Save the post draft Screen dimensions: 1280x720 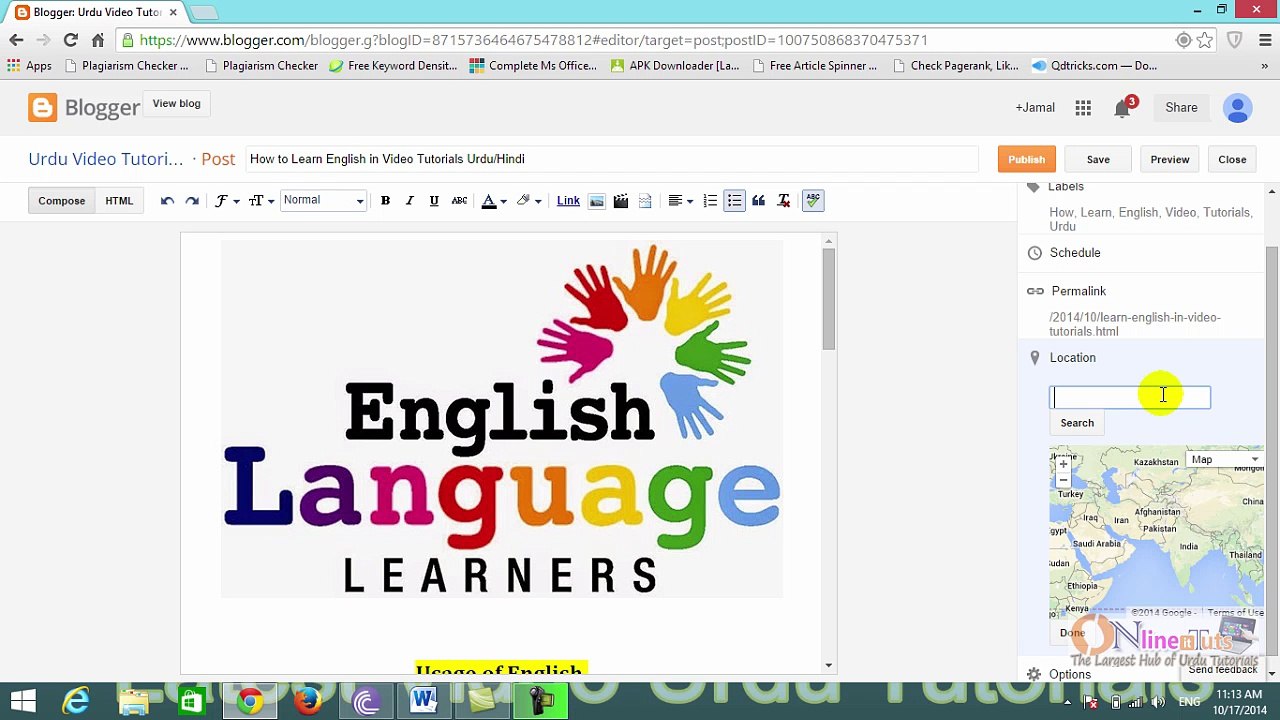point(1098,160)
